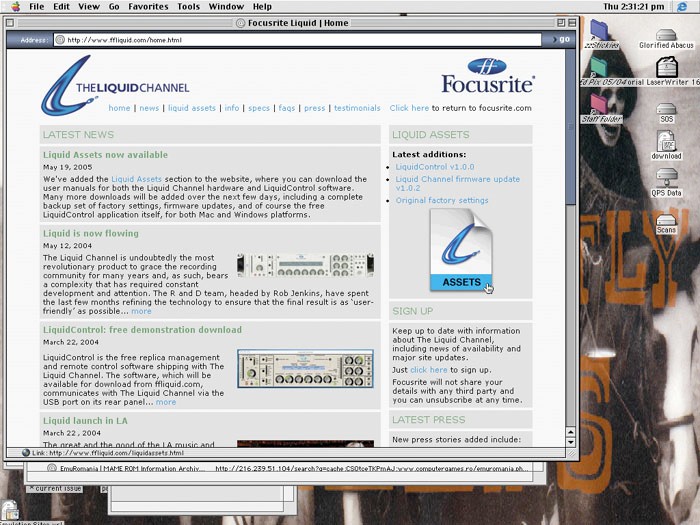Click the scrollbar down arrow
This screenshot has height=525, width=700.
click(571, 442)
